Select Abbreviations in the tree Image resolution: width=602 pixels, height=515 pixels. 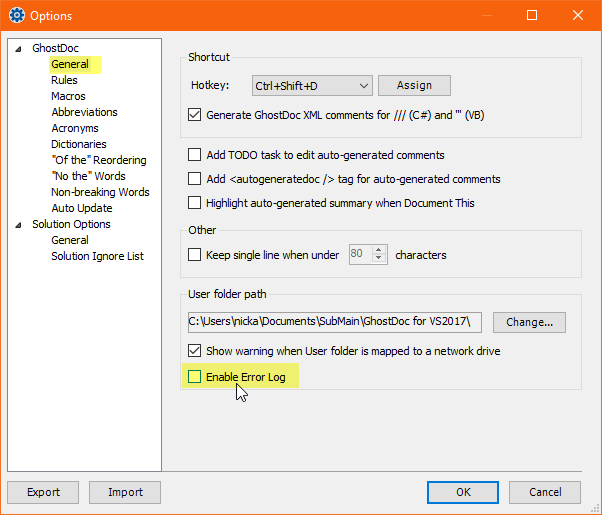(84, 112)
